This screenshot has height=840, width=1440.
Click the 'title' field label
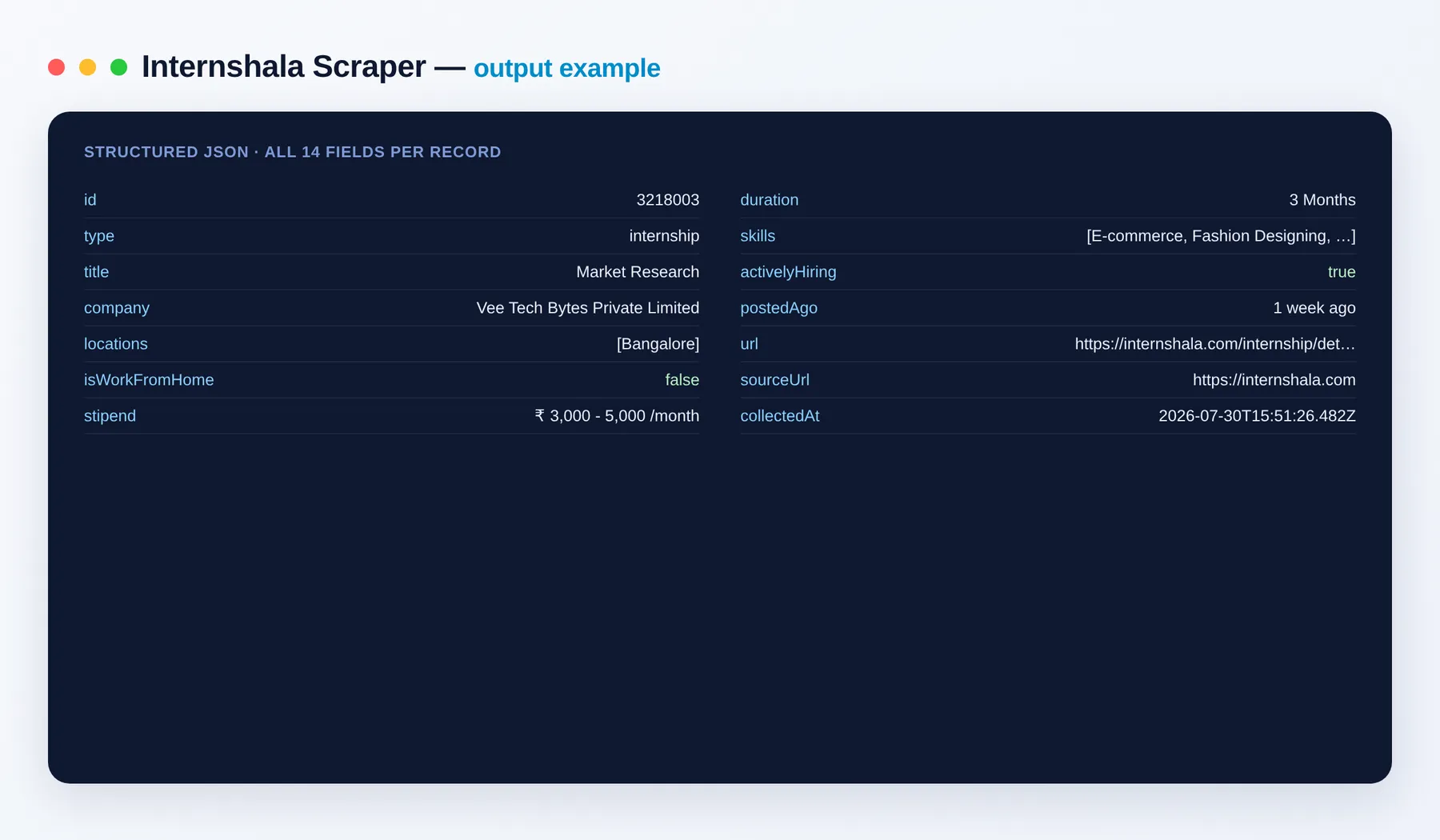pos(96,272)
